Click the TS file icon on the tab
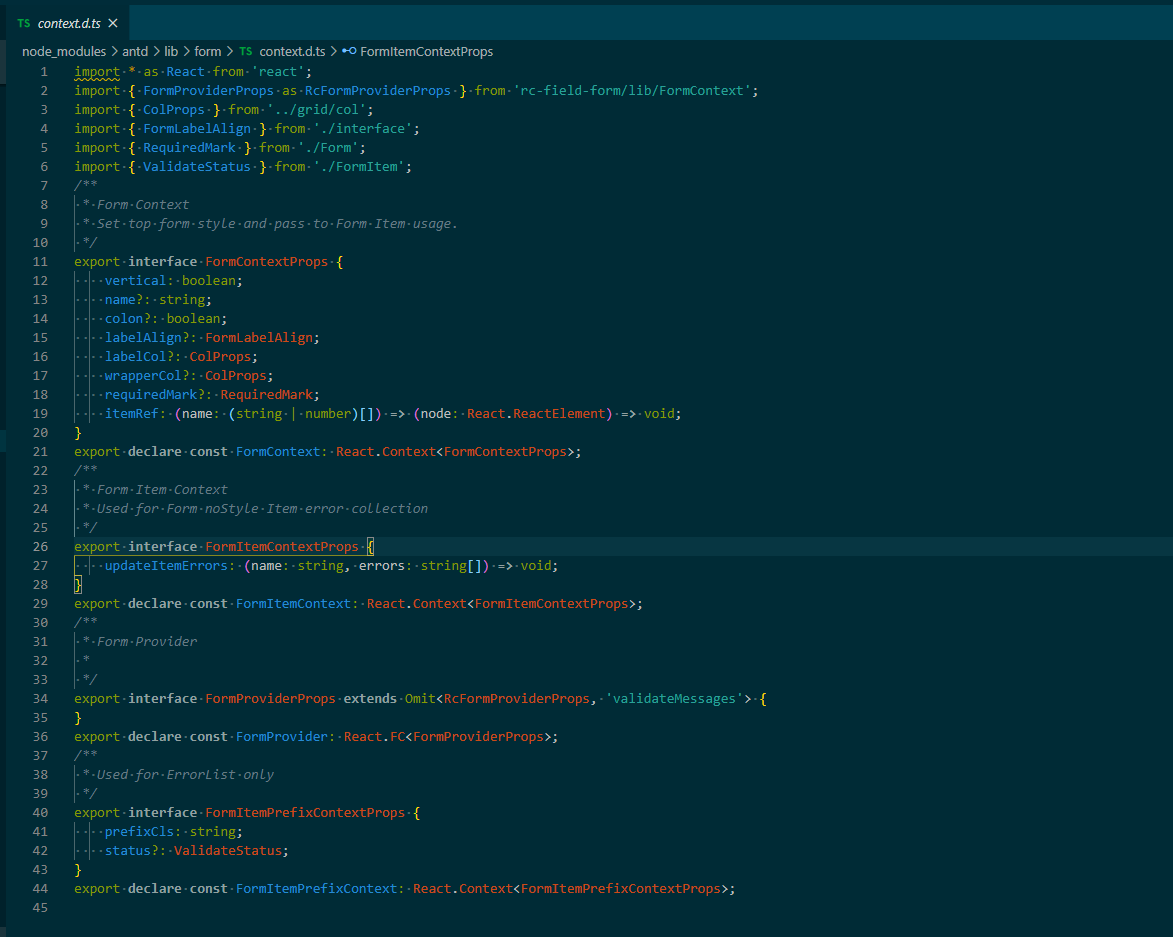The image size is (1173, 937). 24,23
